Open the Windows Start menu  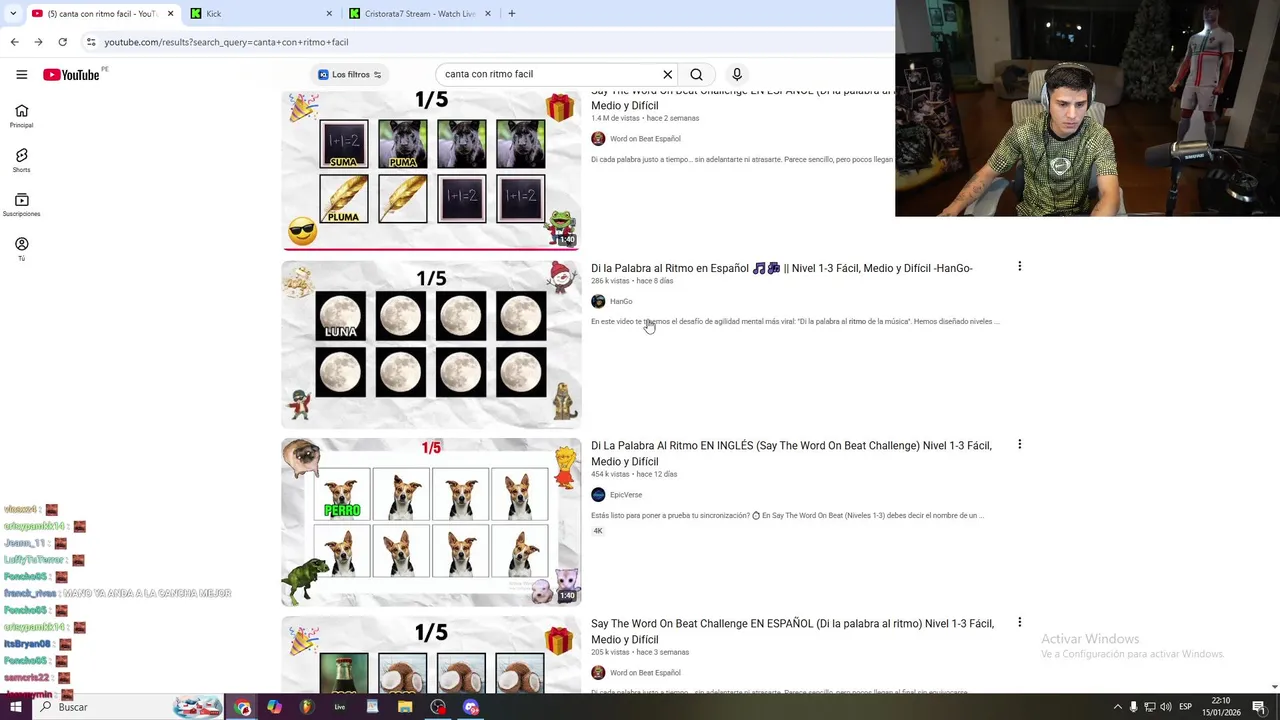15,707
